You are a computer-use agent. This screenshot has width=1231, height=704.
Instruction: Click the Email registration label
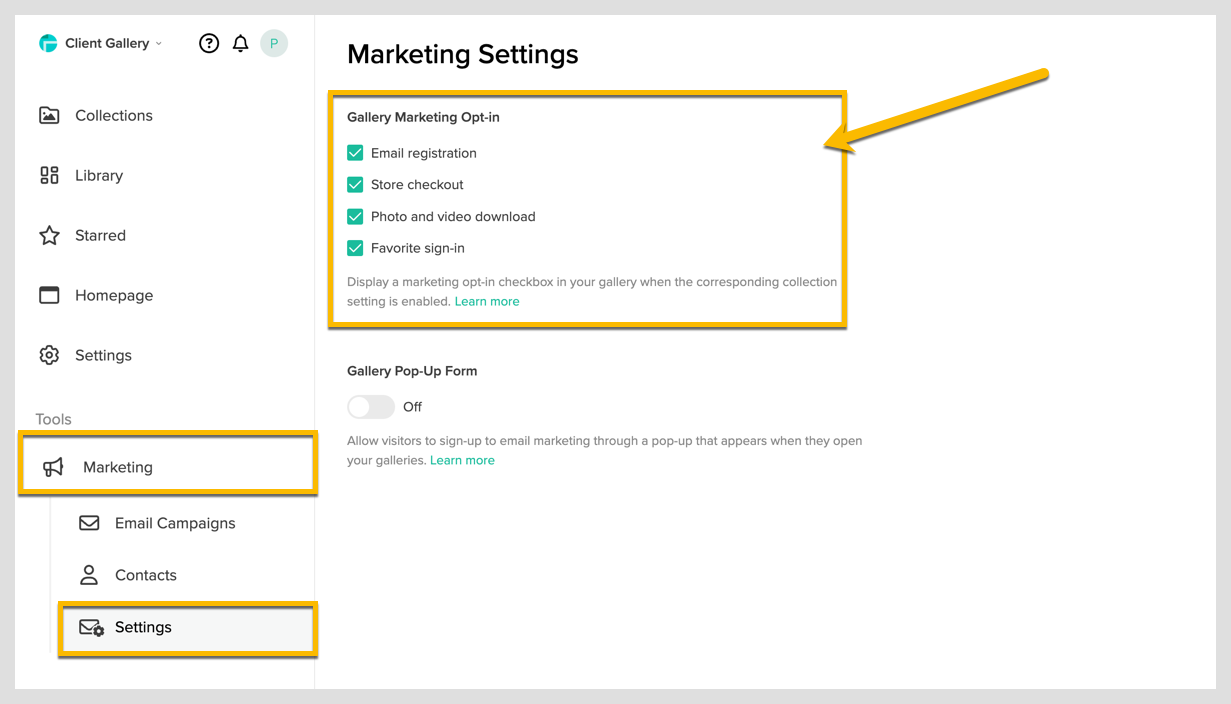click(x=424, y=153)
